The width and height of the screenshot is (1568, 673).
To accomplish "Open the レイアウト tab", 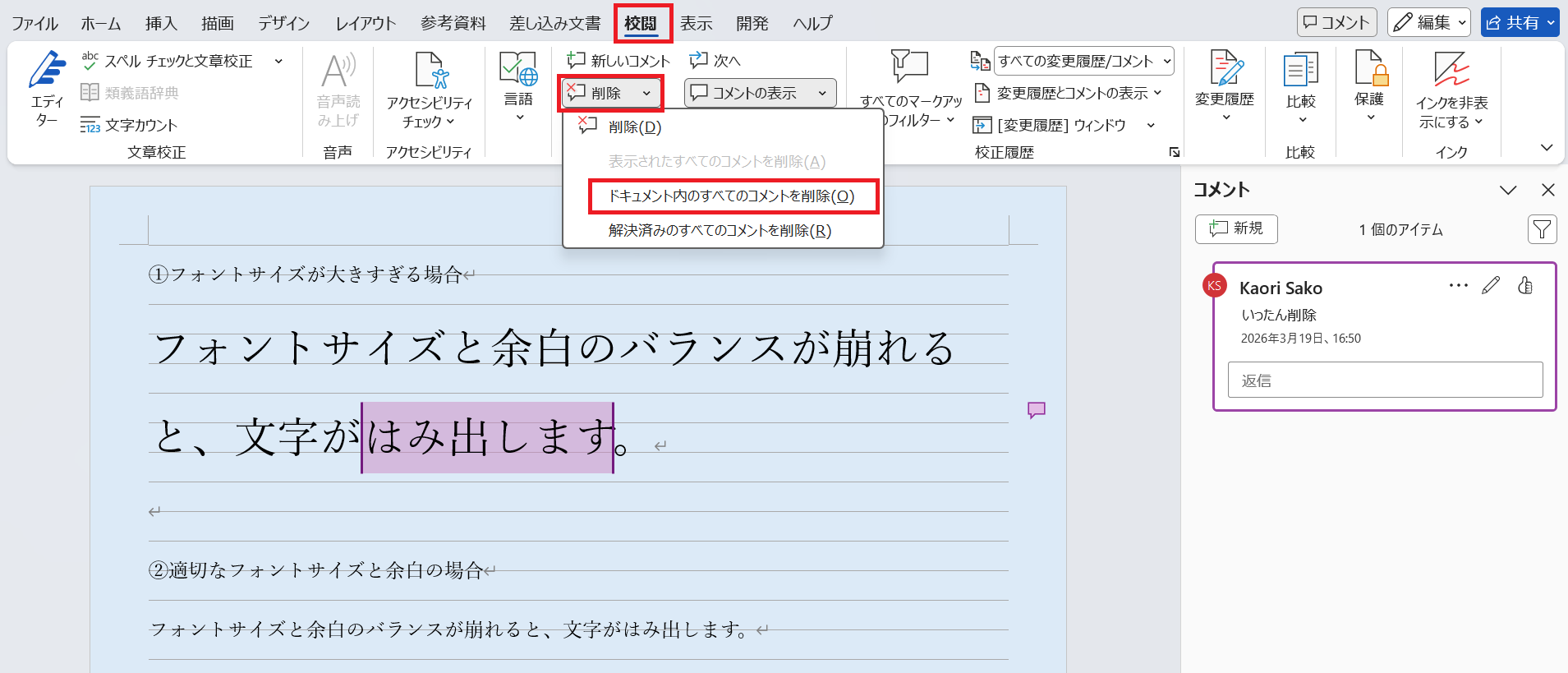I will (366, 23).
